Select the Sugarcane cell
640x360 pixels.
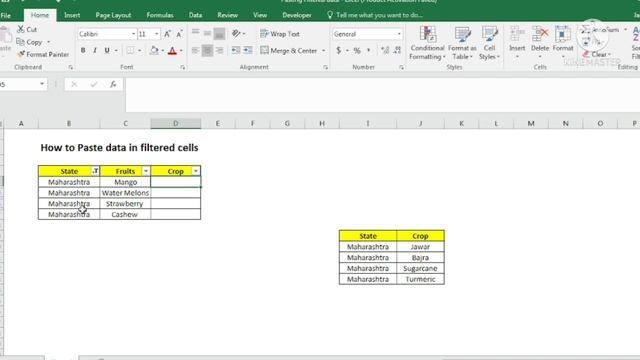(x=420, y=268)
